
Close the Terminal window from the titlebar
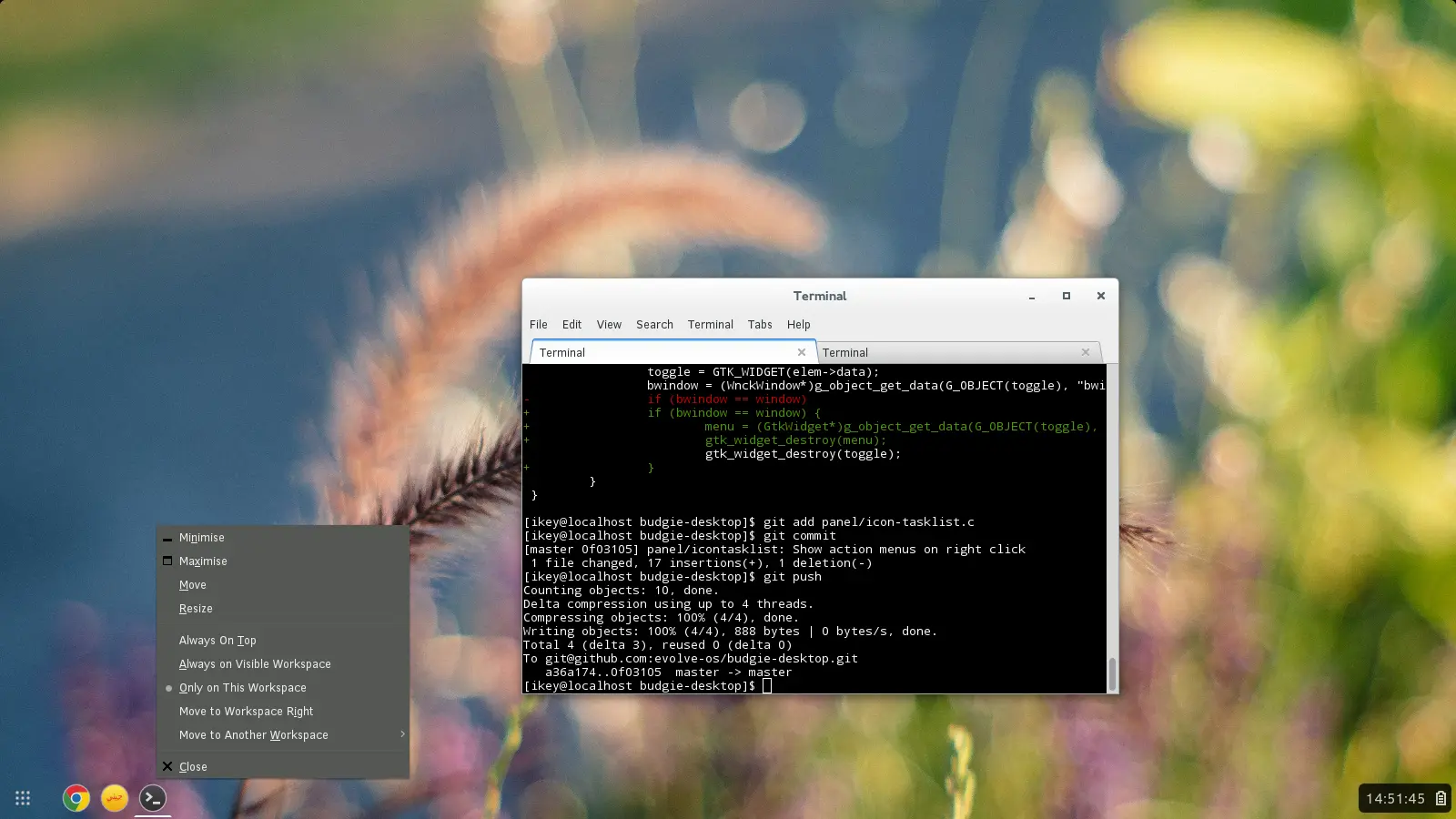(1101, 296)
